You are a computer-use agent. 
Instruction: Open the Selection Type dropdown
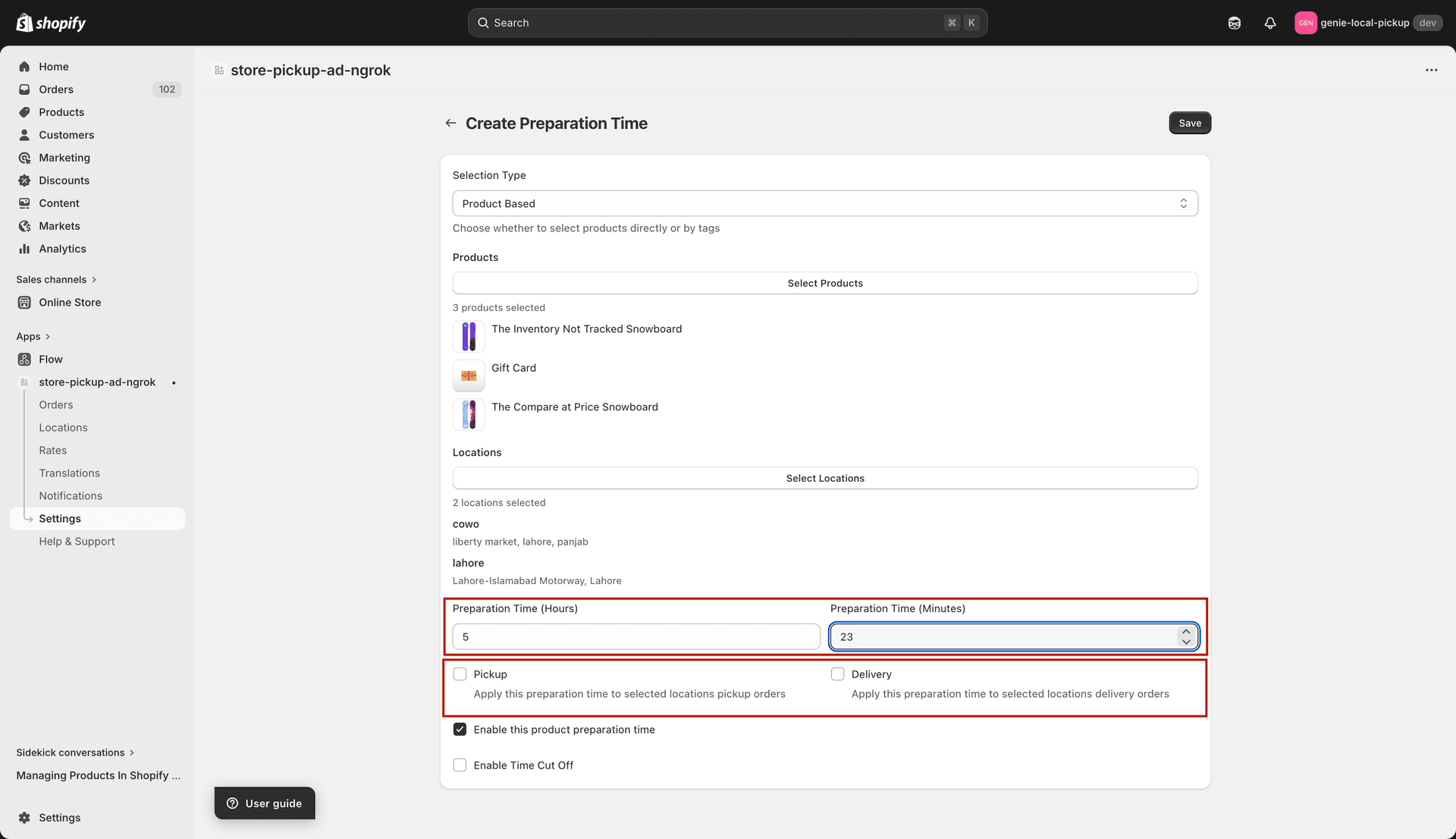825,203
